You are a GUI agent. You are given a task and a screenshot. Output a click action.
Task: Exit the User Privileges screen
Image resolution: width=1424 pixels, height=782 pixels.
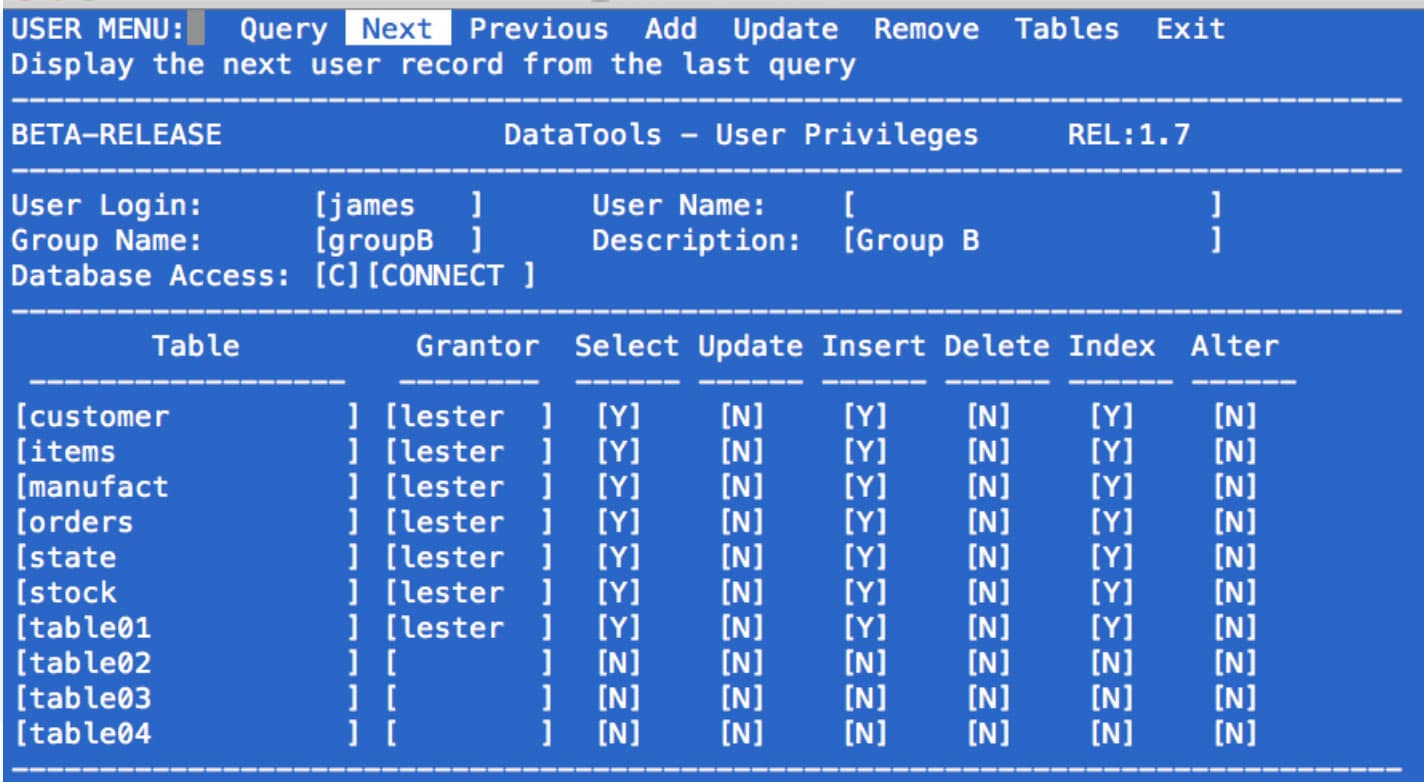pyautogui.click(x=1190, y=29)
